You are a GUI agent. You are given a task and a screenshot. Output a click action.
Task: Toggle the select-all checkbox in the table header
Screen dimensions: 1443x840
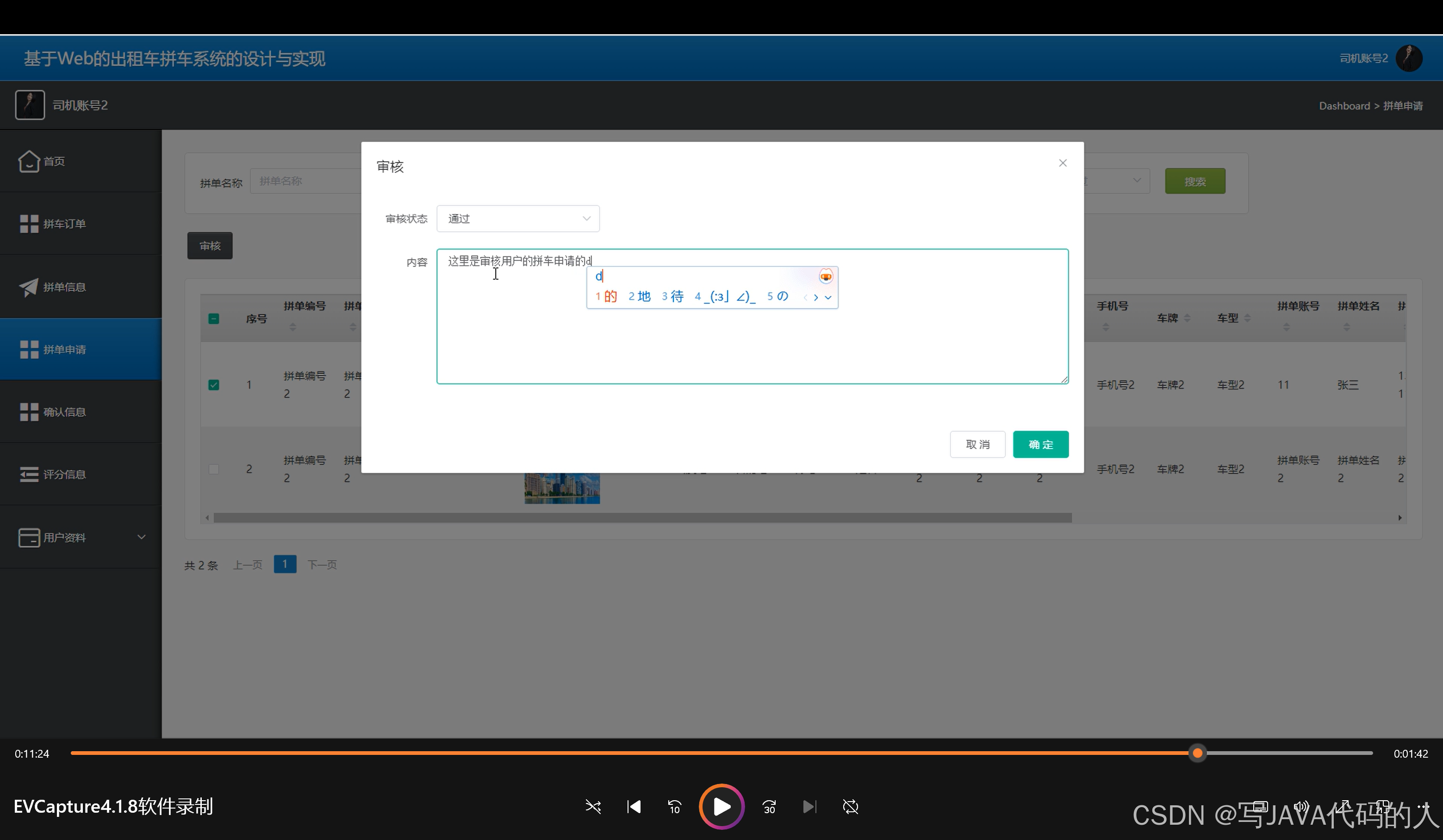click(214, 319)
